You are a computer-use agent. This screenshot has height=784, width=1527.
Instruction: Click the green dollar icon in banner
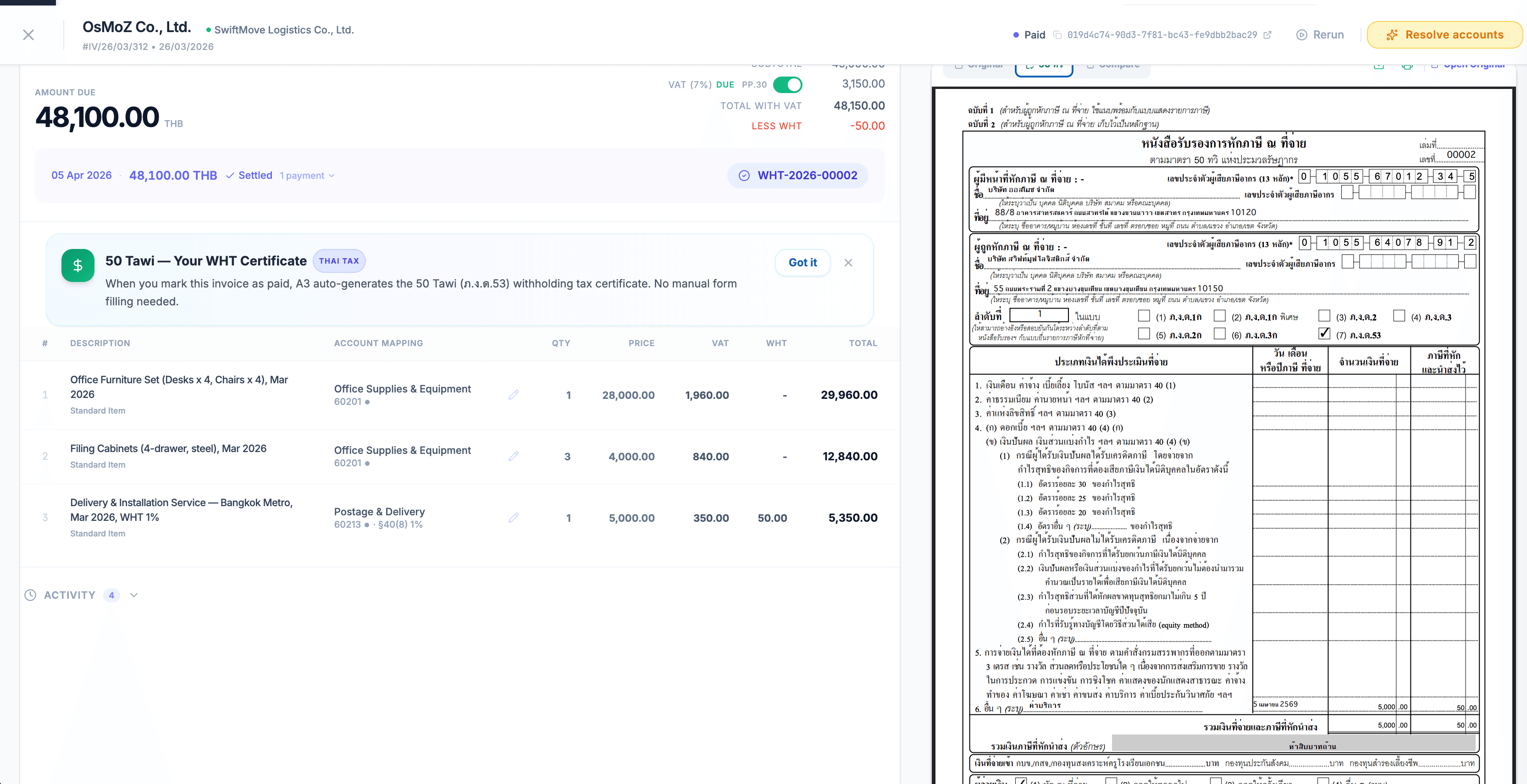[77, 265]
